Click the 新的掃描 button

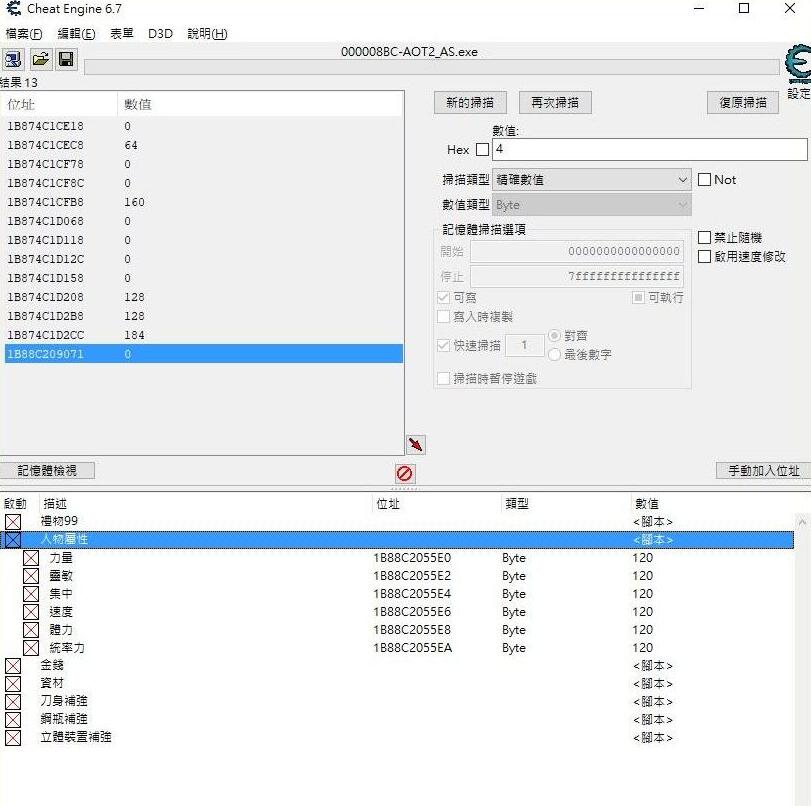[470, 102]
